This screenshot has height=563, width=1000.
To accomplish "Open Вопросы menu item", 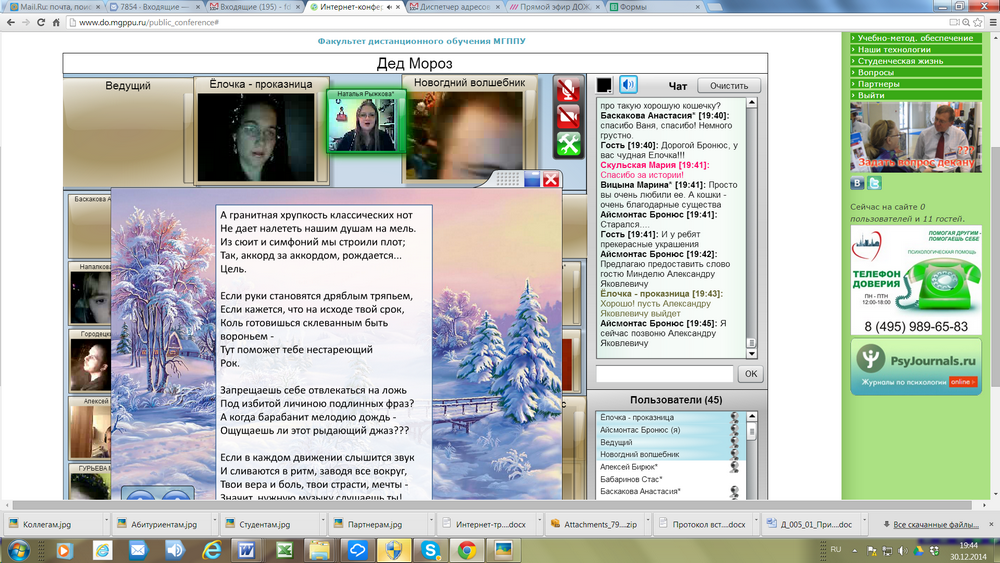I will pyautogui.click(x=915, y=72).
